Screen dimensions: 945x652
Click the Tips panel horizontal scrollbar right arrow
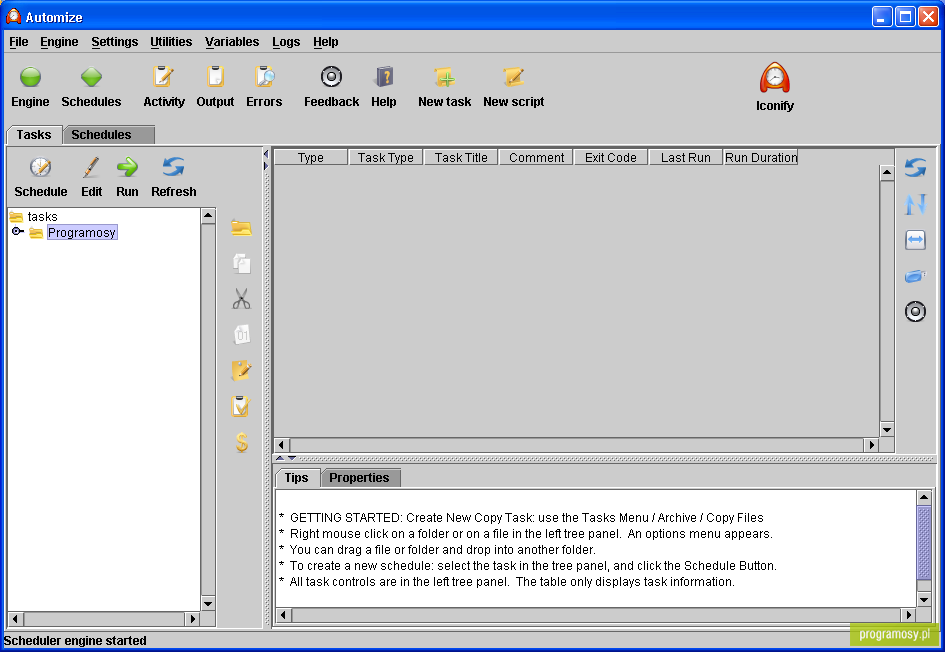pos(908,615)
